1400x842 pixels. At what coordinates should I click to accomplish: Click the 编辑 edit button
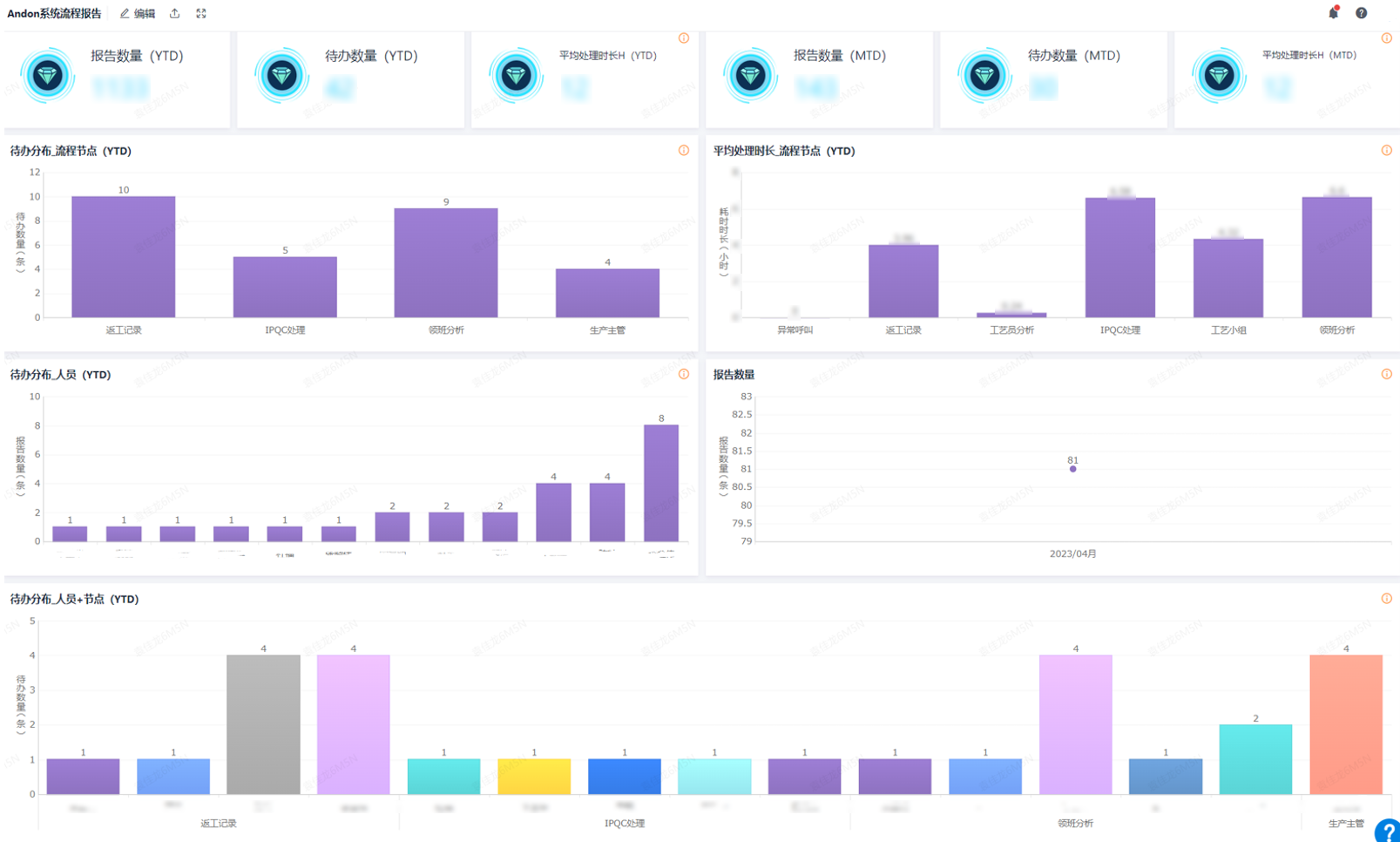138,14
